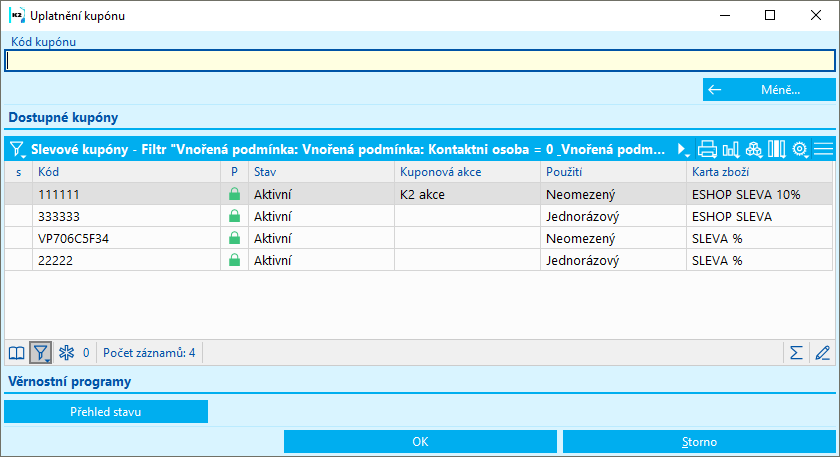Confirm with the OK button
Image resolution: width=840 pixels, height=457 pixels.
pyautogui.click(x=421, y=441)
